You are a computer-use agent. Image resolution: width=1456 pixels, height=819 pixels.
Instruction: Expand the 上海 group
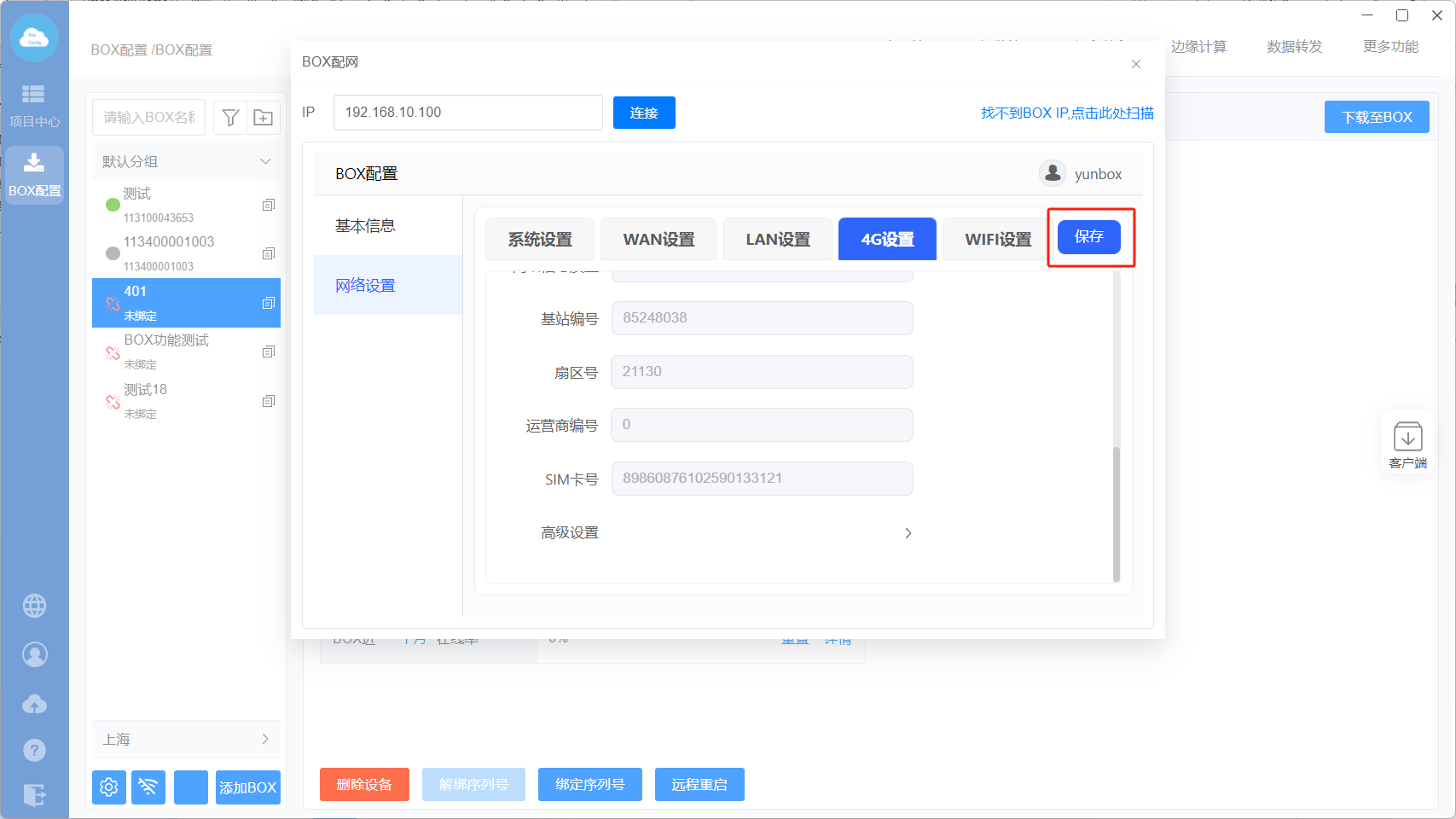coord(265,739)
